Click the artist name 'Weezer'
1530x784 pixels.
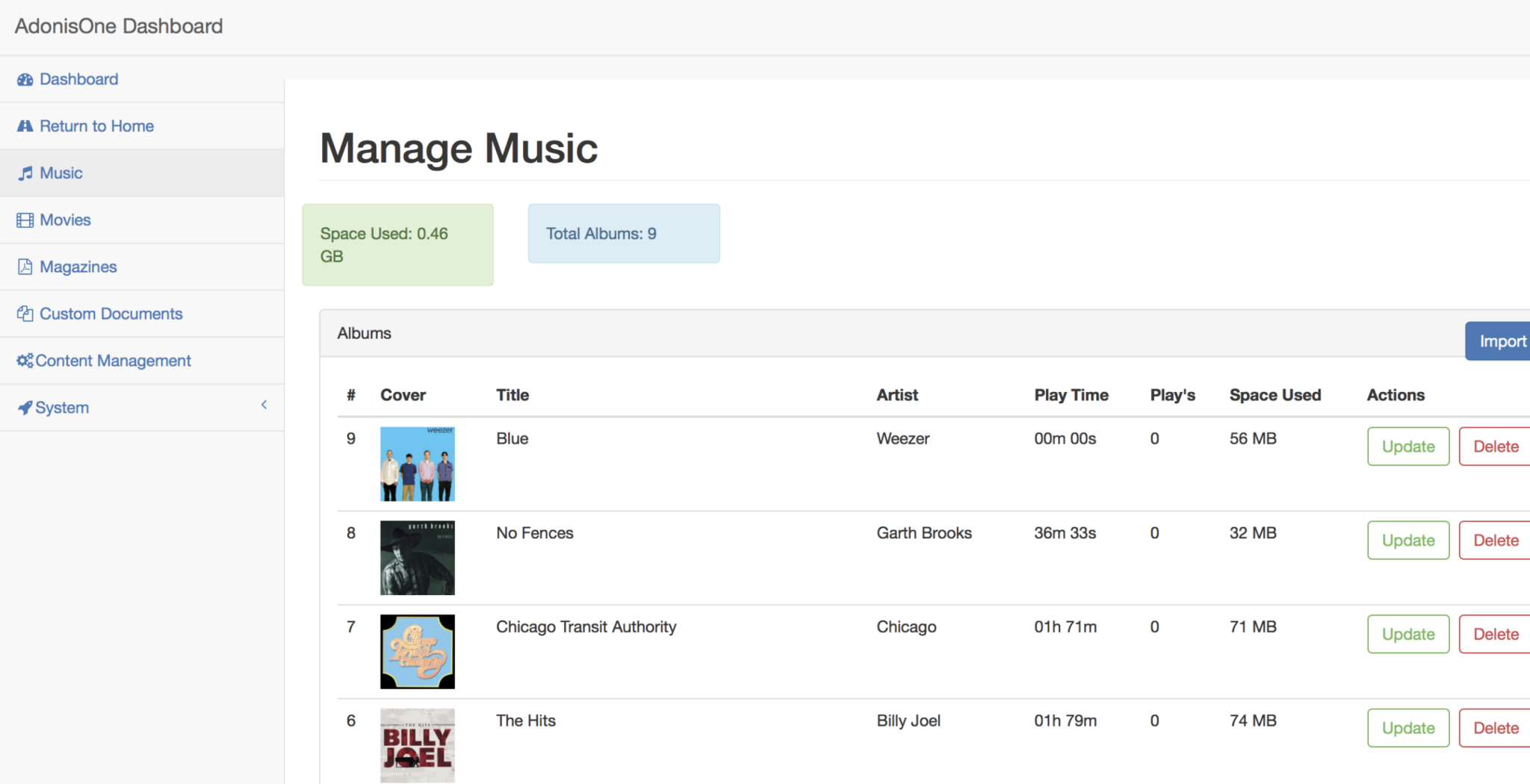click(x=903, y=439)
